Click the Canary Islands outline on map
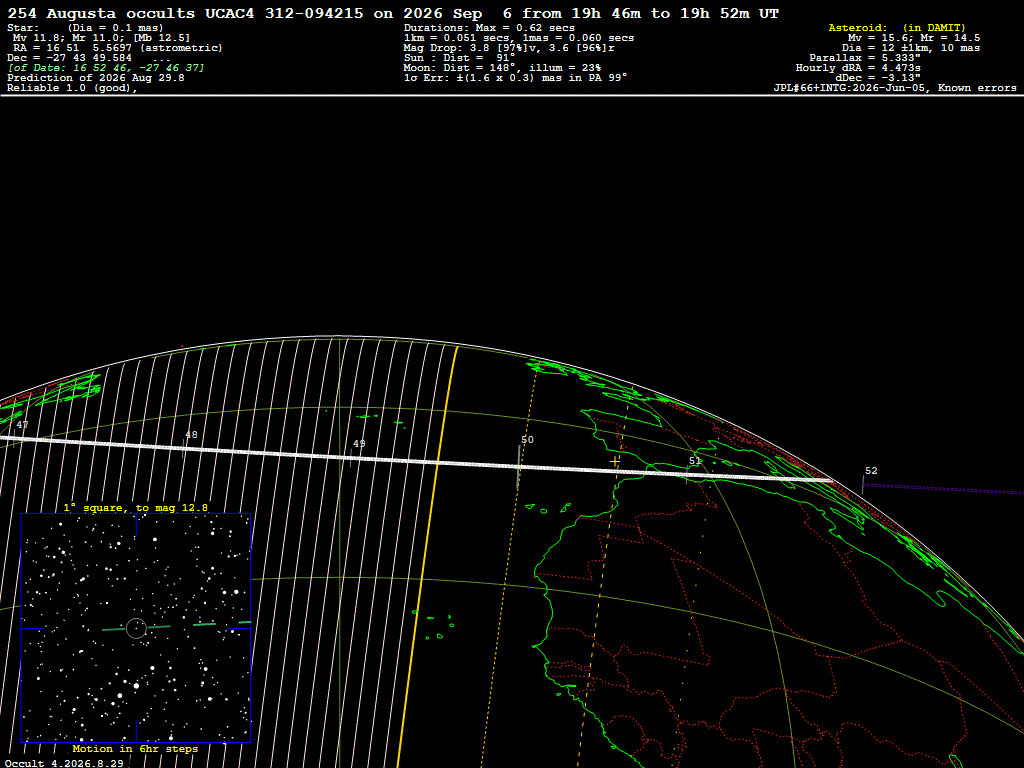The height and width of the screenshot is (768, 1024). (x=548, y=507)
